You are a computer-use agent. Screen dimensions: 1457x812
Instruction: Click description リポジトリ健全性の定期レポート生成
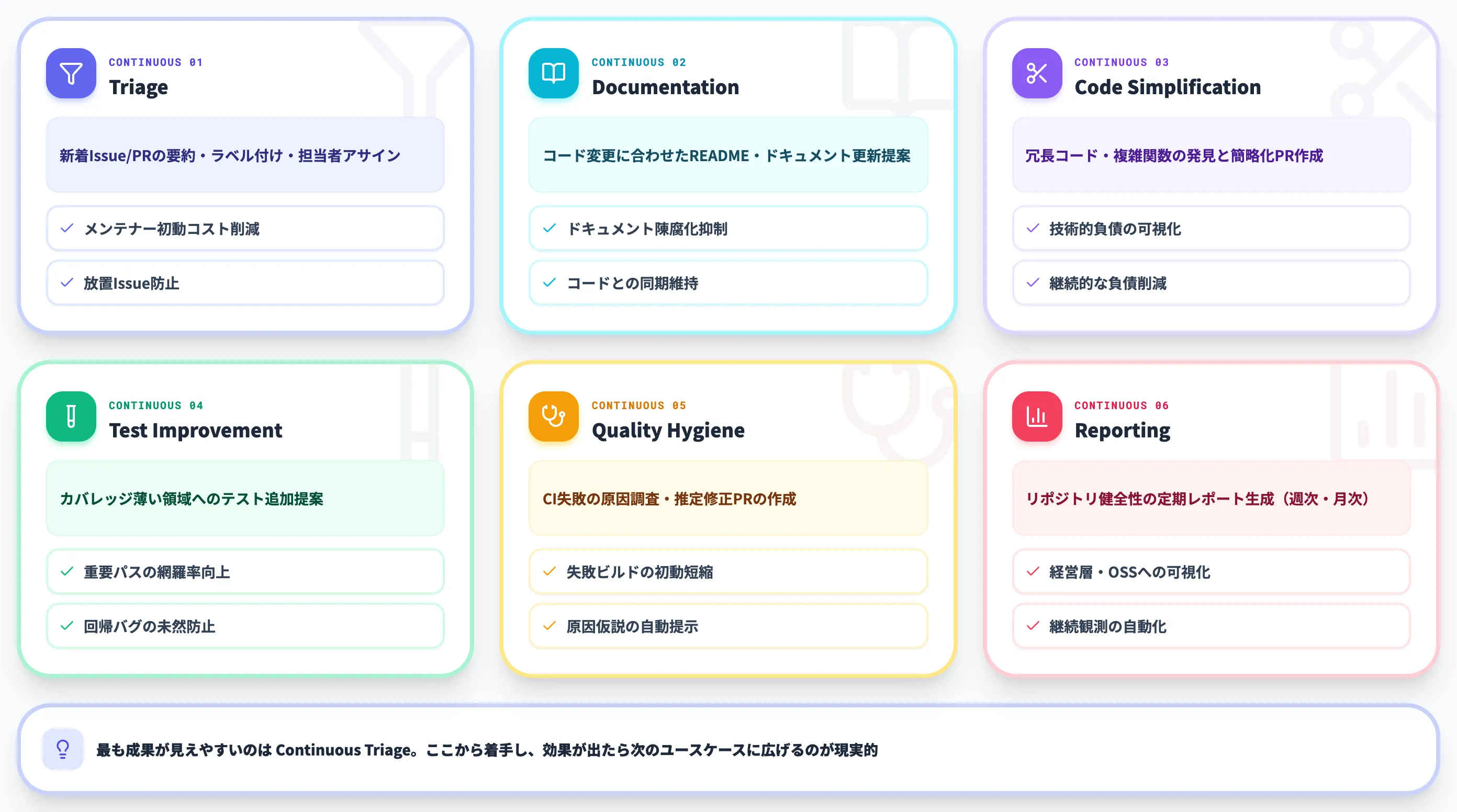pos(1197,499)
